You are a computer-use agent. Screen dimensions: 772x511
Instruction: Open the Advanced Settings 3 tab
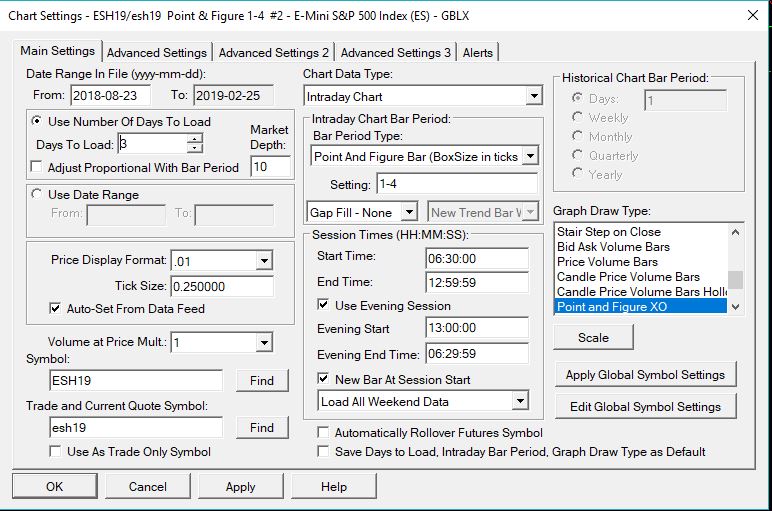[395, 53]
